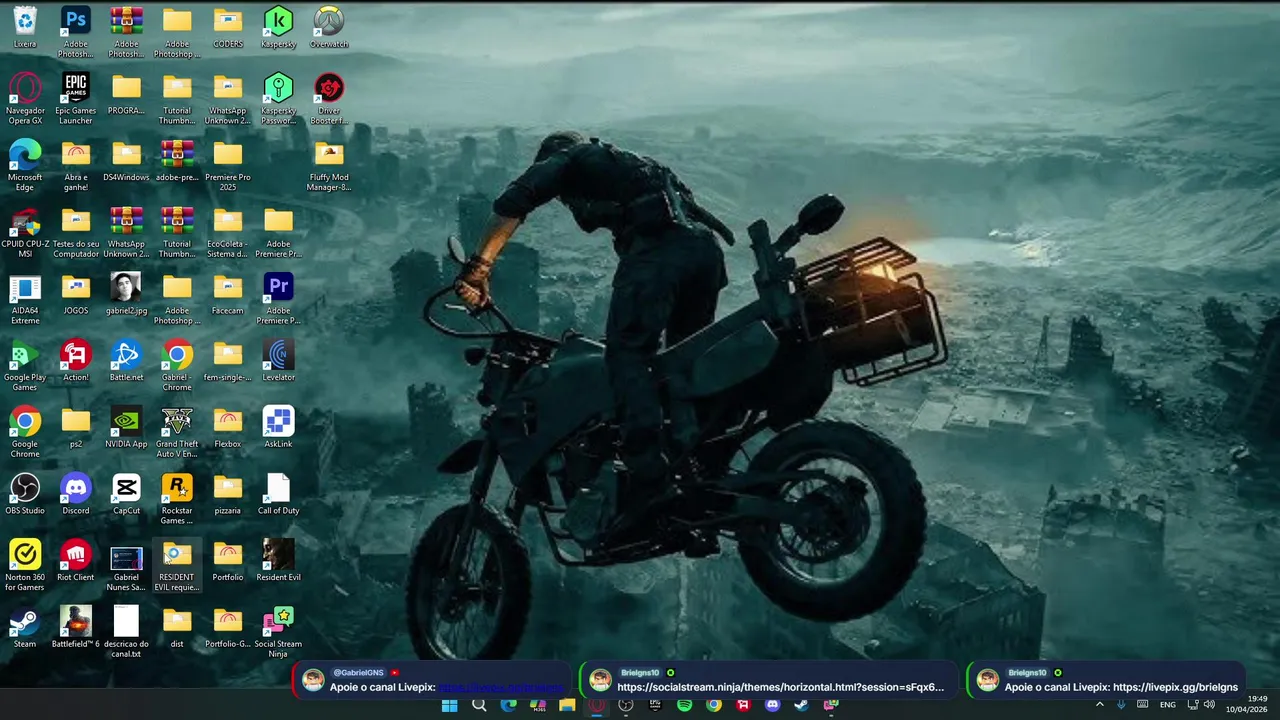Click the OBS Studio shortcut
1280x720 pixels.
click(x=25, y=494)
